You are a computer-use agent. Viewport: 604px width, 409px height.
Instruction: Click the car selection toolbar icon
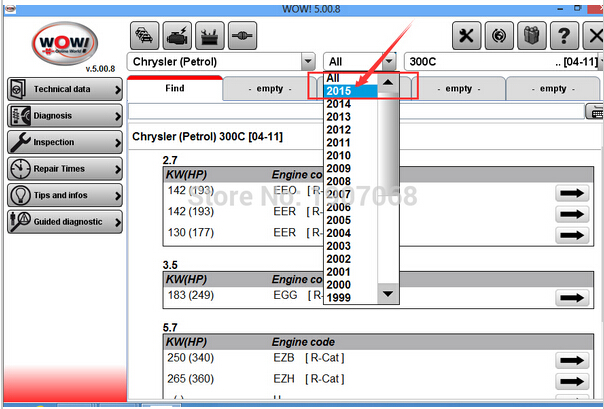click(144, 35)
